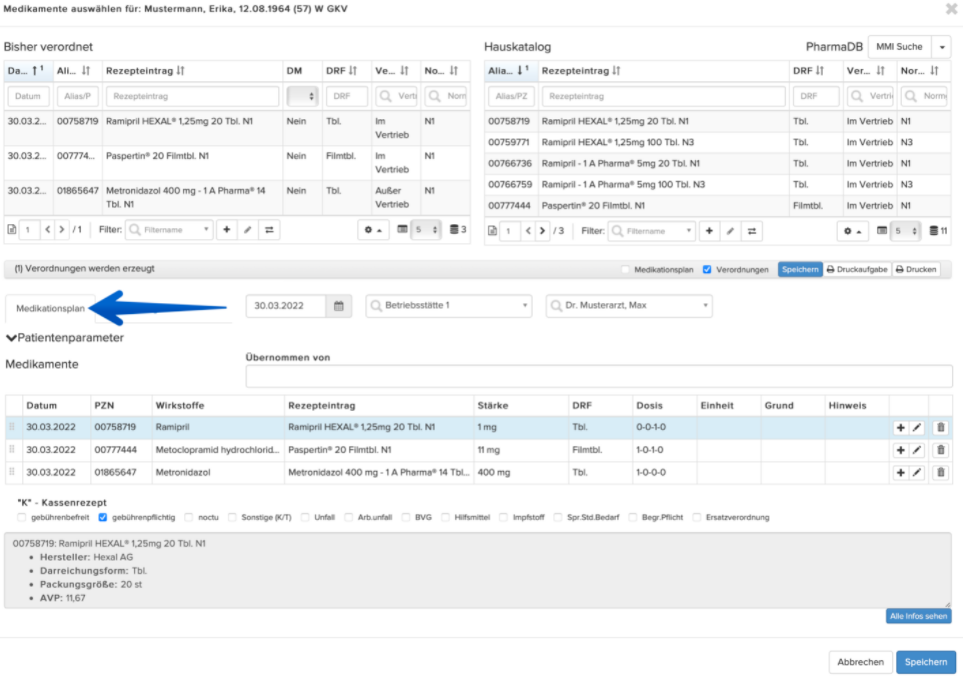The height and width of the screenshot is (677, 963).
Task: Swap filter icon in Hauskatalog toolbar
Action: coord(752,231)
